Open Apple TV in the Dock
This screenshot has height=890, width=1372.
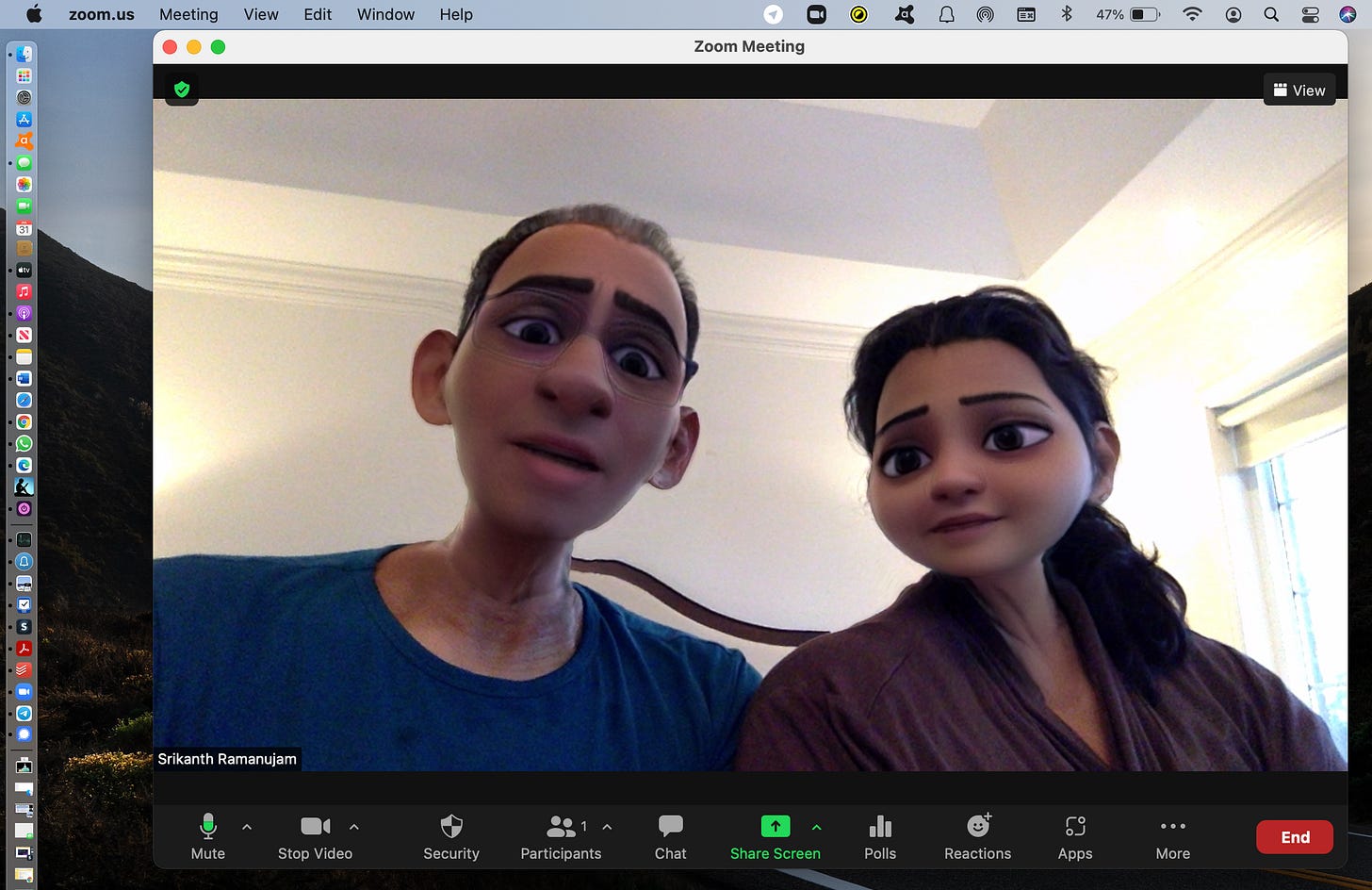click(x=24, y=270)
